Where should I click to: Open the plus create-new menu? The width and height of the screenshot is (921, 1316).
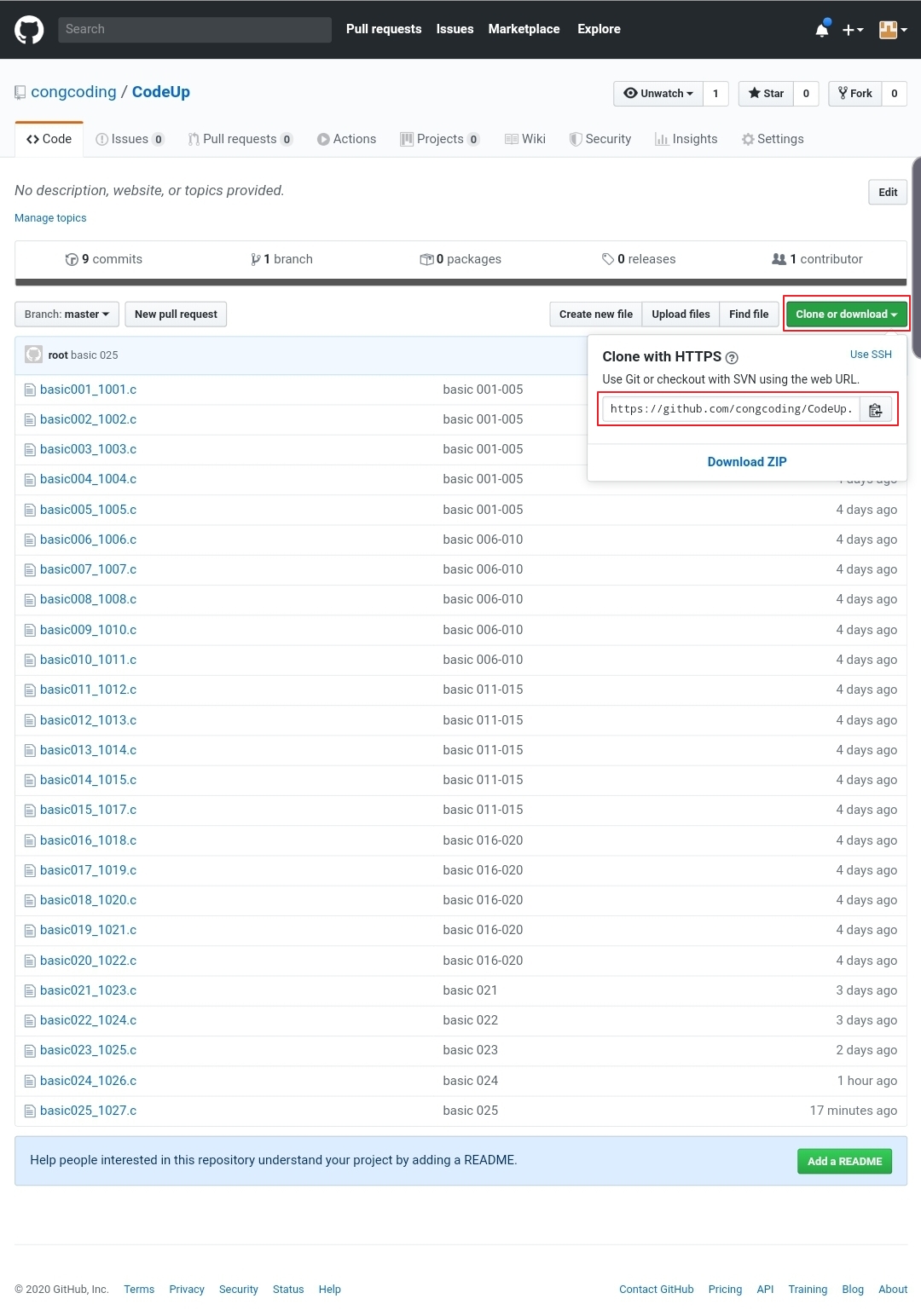[853, 30]
